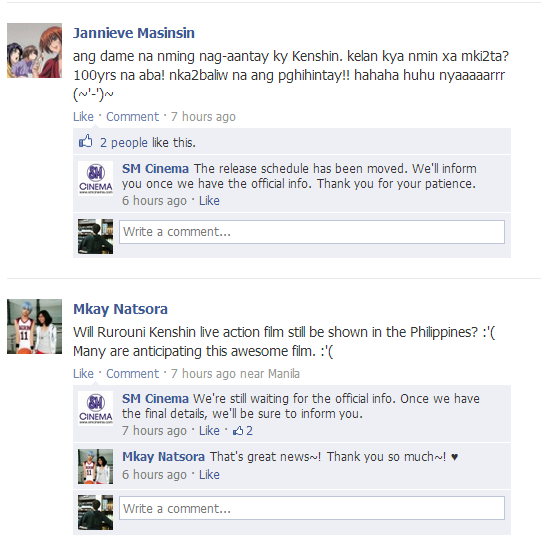Click the first 'Write a comment...' field
The height and width of the screenshot is (544, 541).
coord(312,232)
